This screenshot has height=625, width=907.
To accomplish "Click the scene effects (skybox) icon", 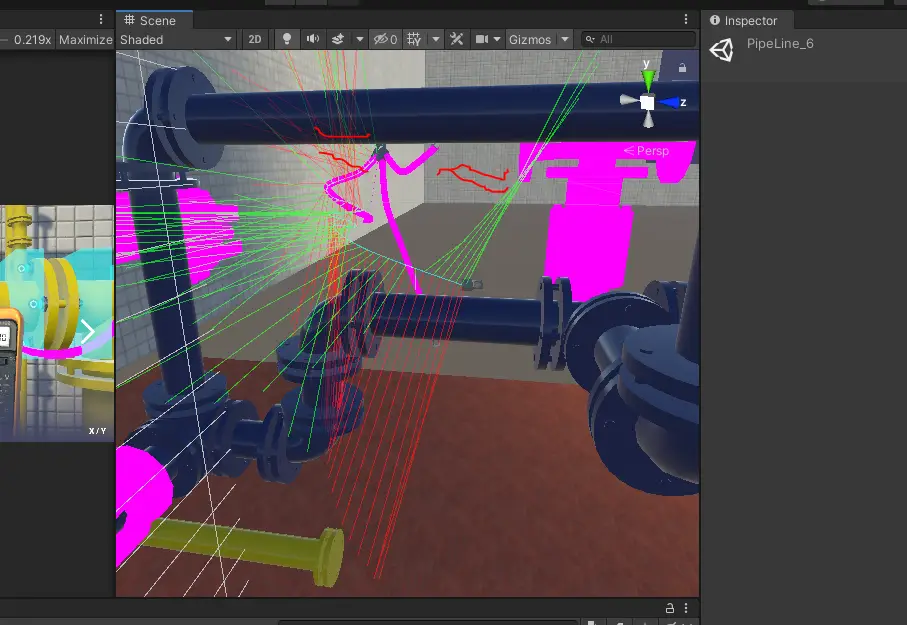I will coord(338,39).
